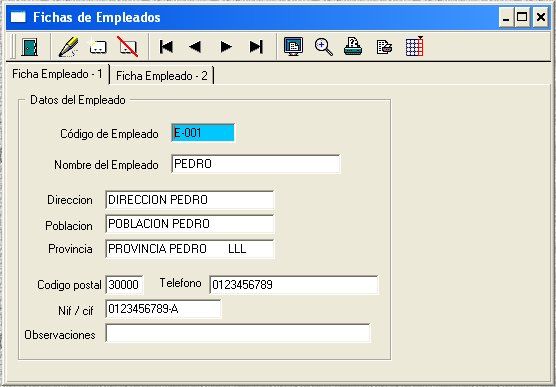Click the 'Direccion' label
The height and width of the screenshot is (387, 556).
tap(70, 200)
